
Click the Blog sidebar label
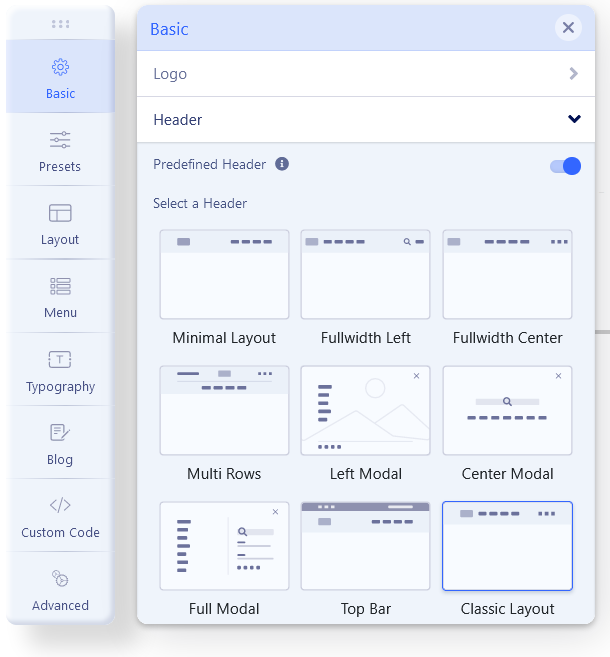(x=60, y=460)
